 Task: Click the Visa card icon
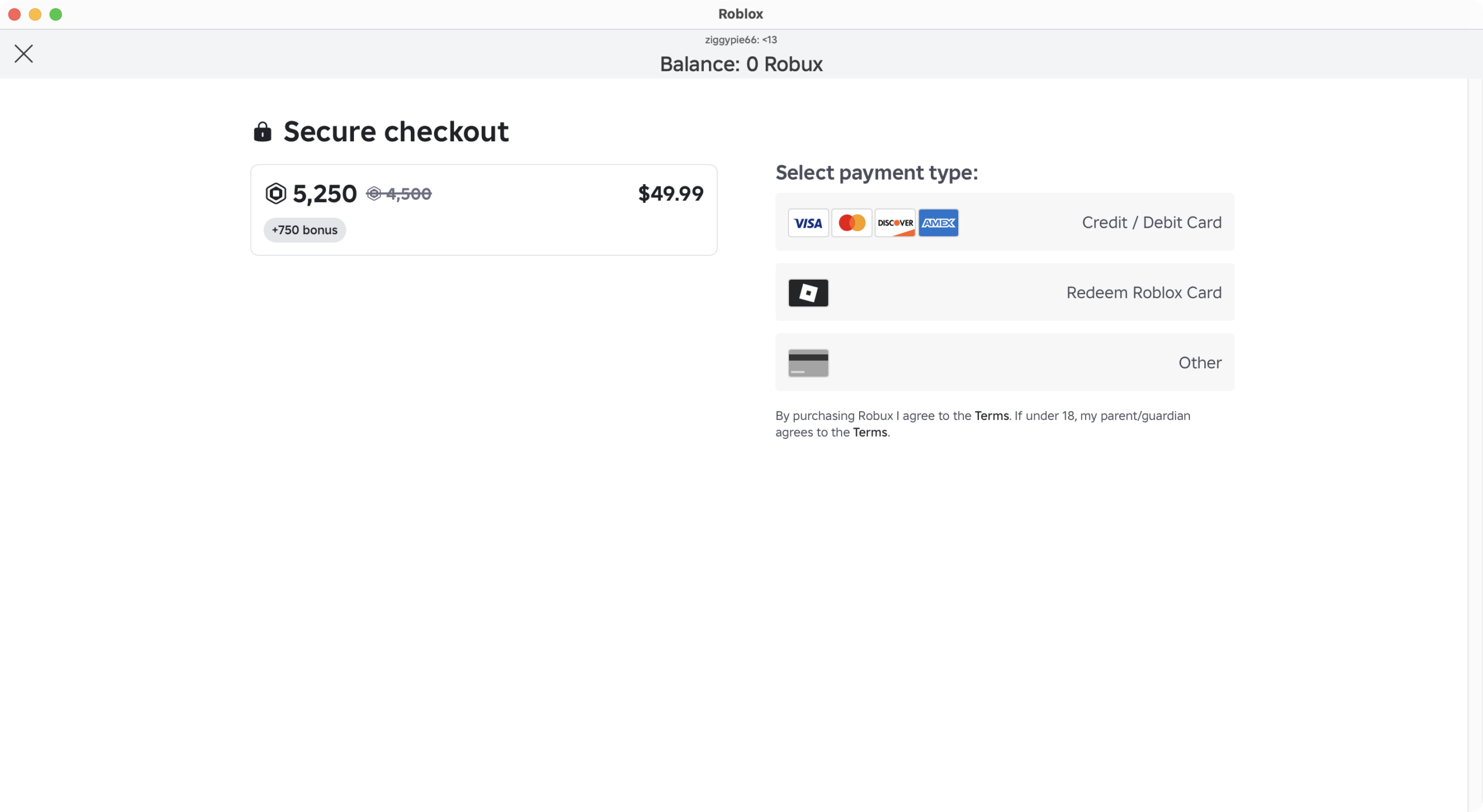808,222
